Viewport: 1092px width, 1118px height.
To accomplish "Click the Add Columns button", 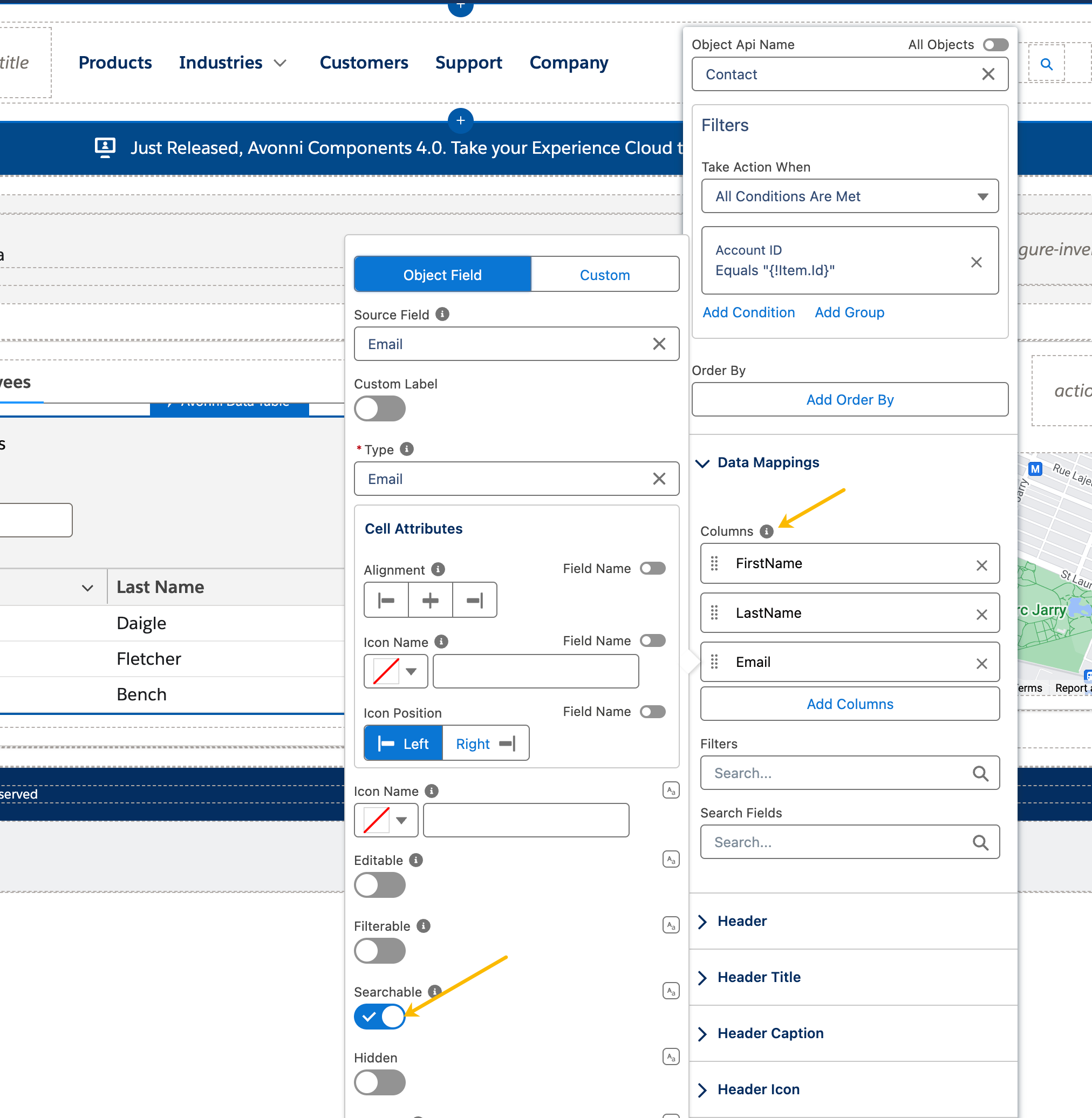I will 849,704.
